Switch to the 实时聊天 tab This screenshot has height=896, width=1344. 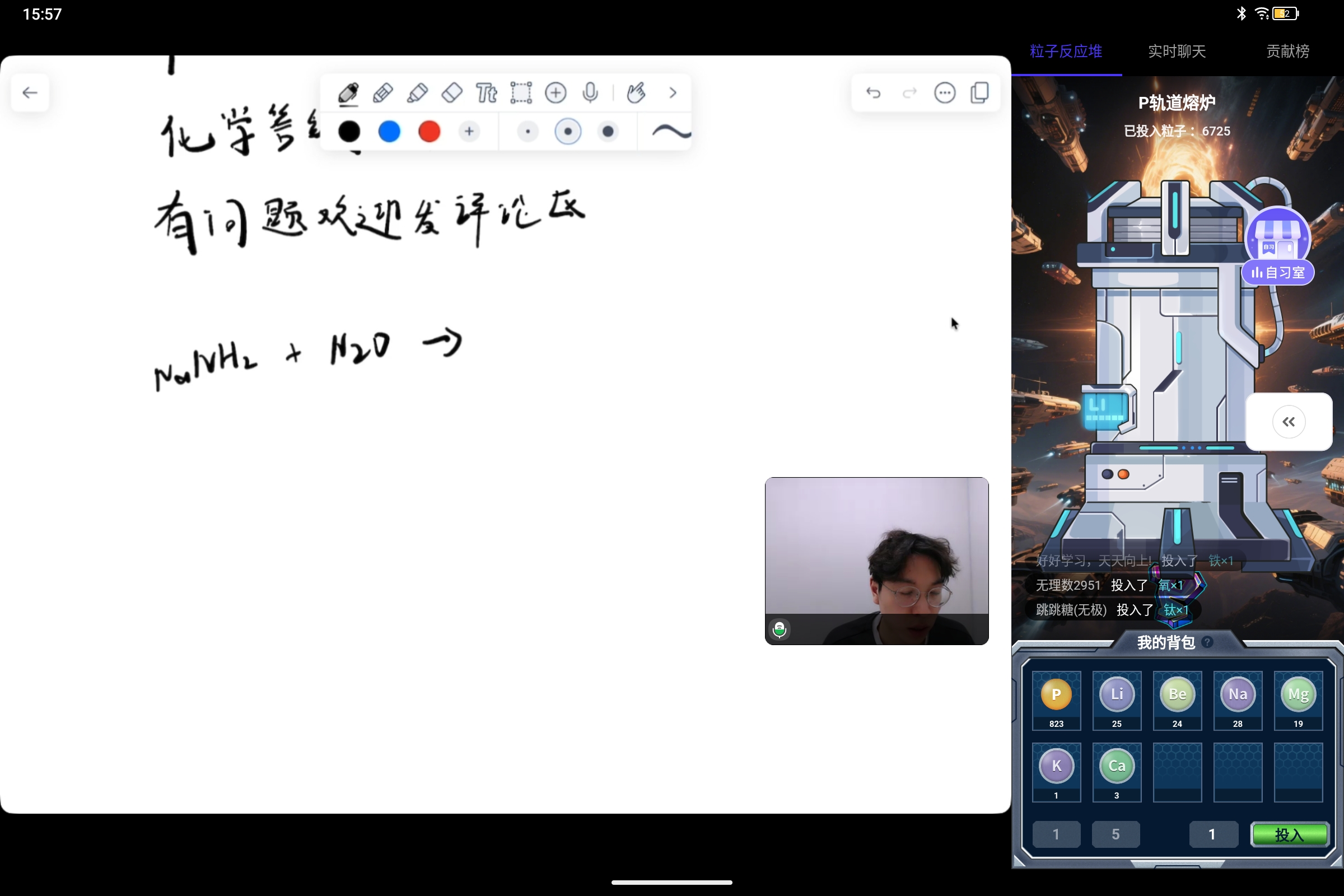point(1177,52)
